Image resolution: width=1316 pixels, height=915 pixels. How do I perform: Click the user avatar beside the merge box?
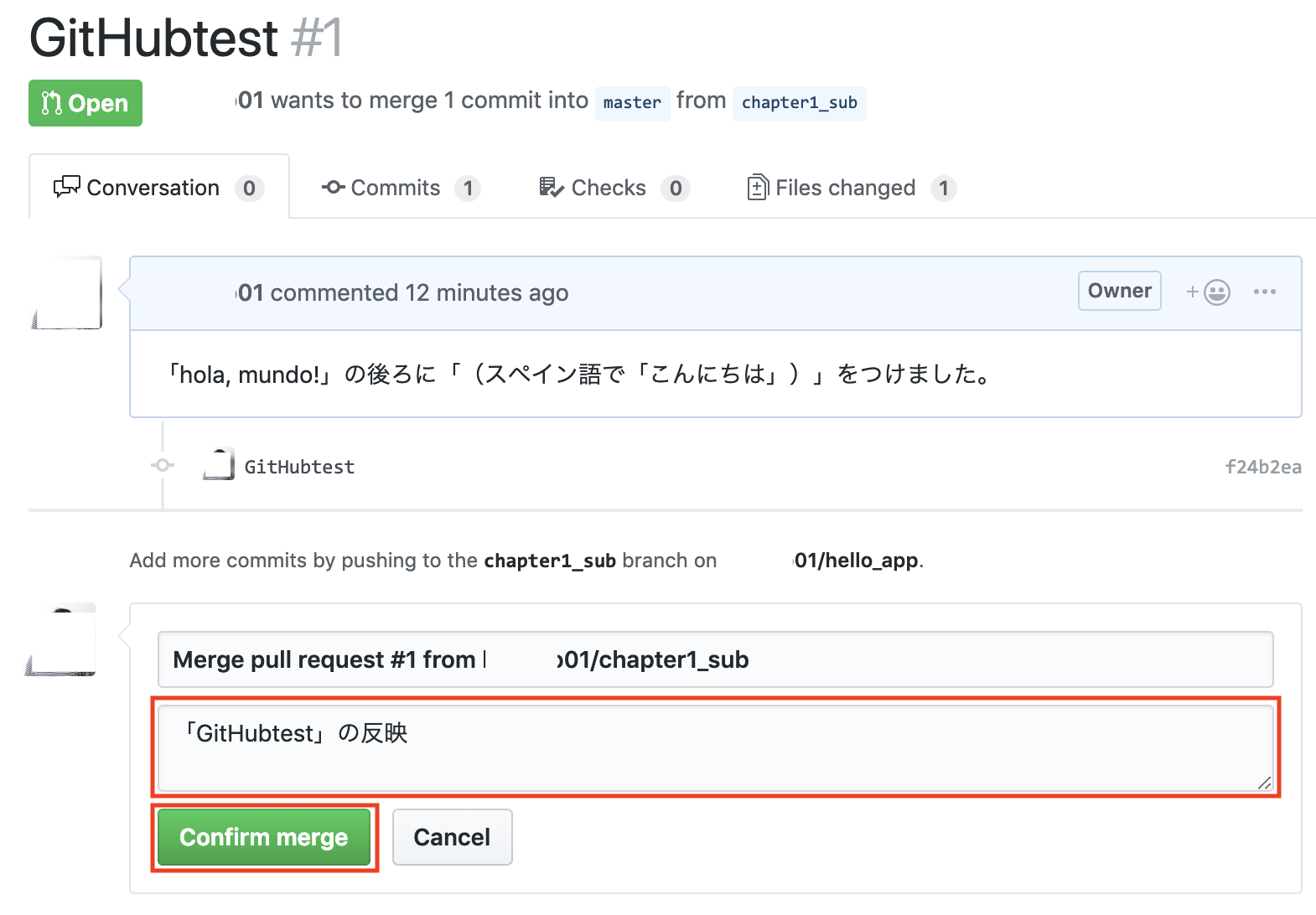point(60,639)
